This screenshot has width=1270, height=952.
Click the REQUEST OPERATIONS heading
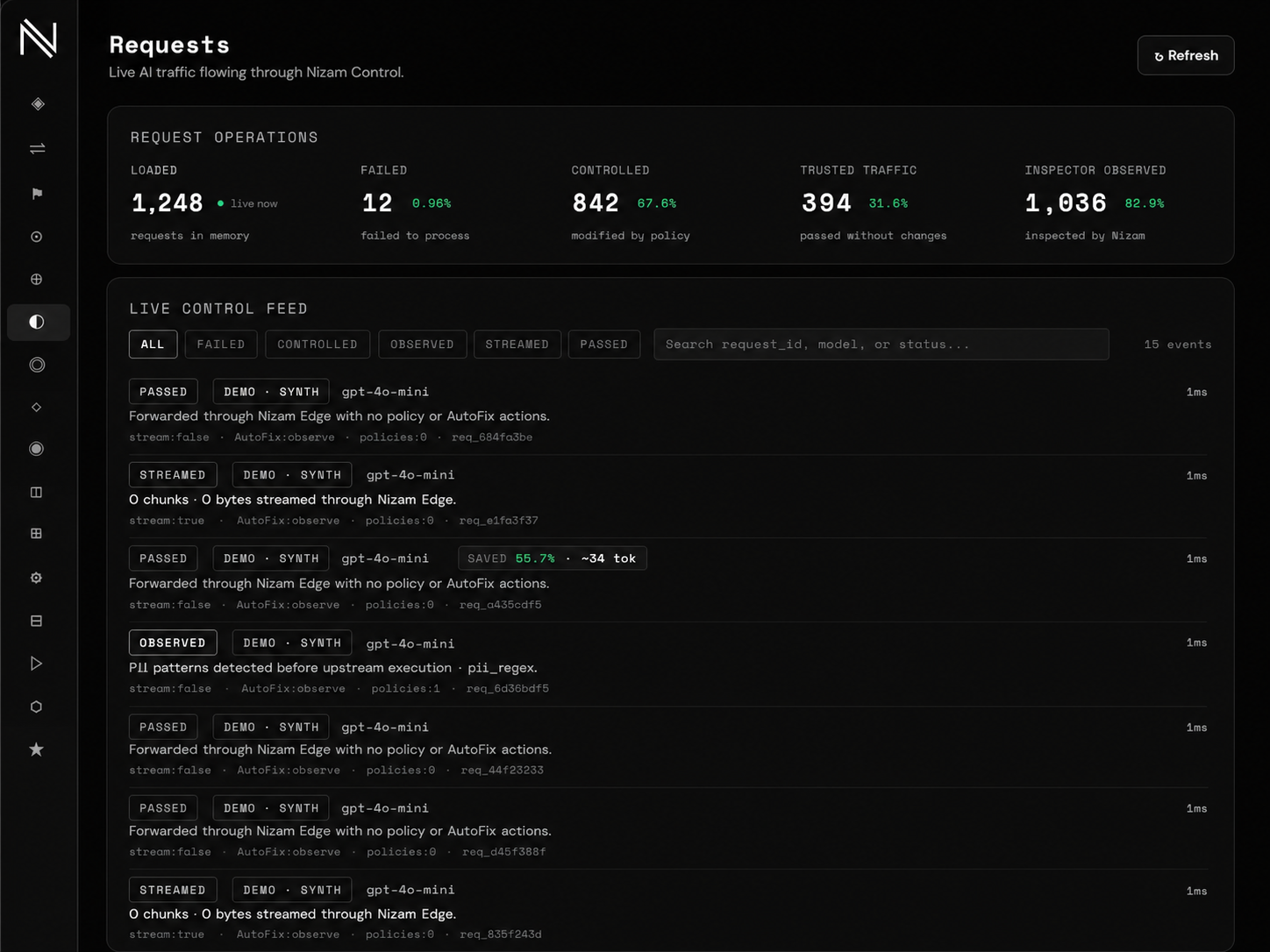pyautogui.click(x=225, y=138)
